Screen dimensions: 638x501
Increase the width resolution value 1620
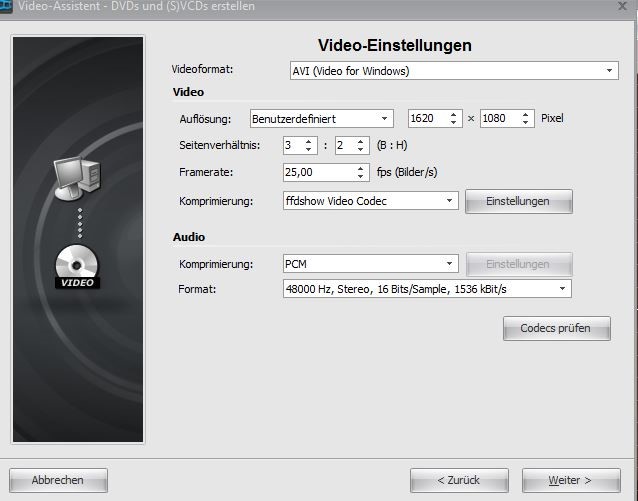coord(454,114)
